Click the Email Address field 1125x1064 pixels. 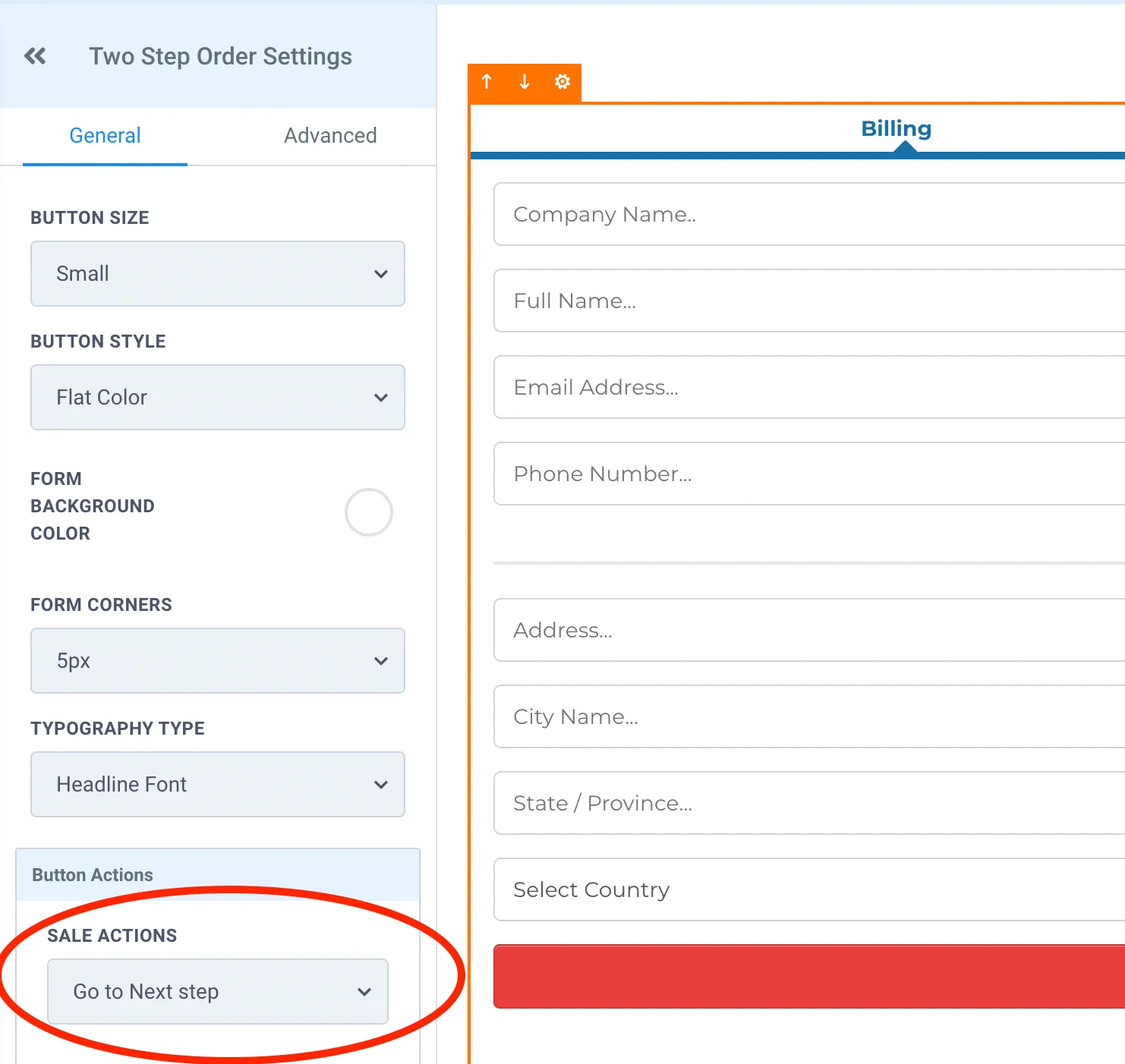[809, 387]
